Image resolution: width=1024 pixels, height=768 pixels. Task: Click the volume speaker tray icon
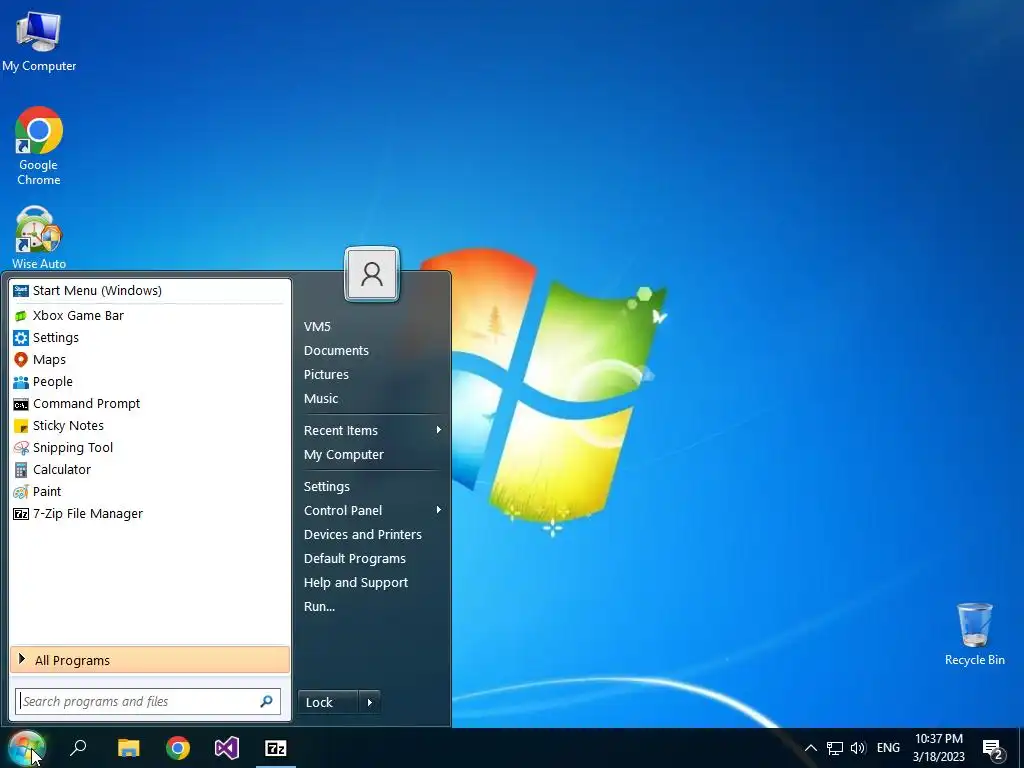(x=858, y=748)
